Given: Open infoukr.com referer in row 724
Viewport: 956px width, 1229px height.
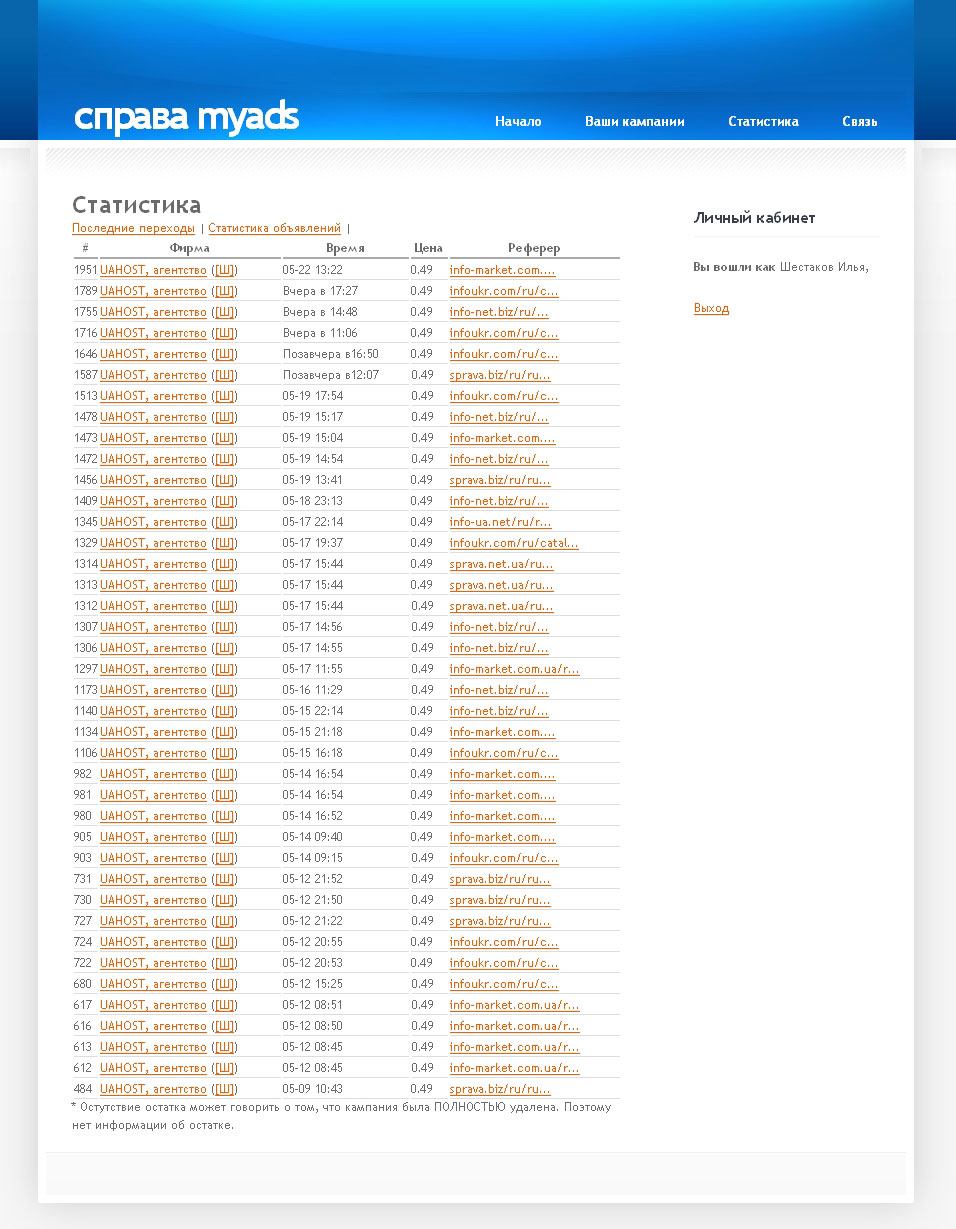Looking at the screenshot, I should [504, 942].
